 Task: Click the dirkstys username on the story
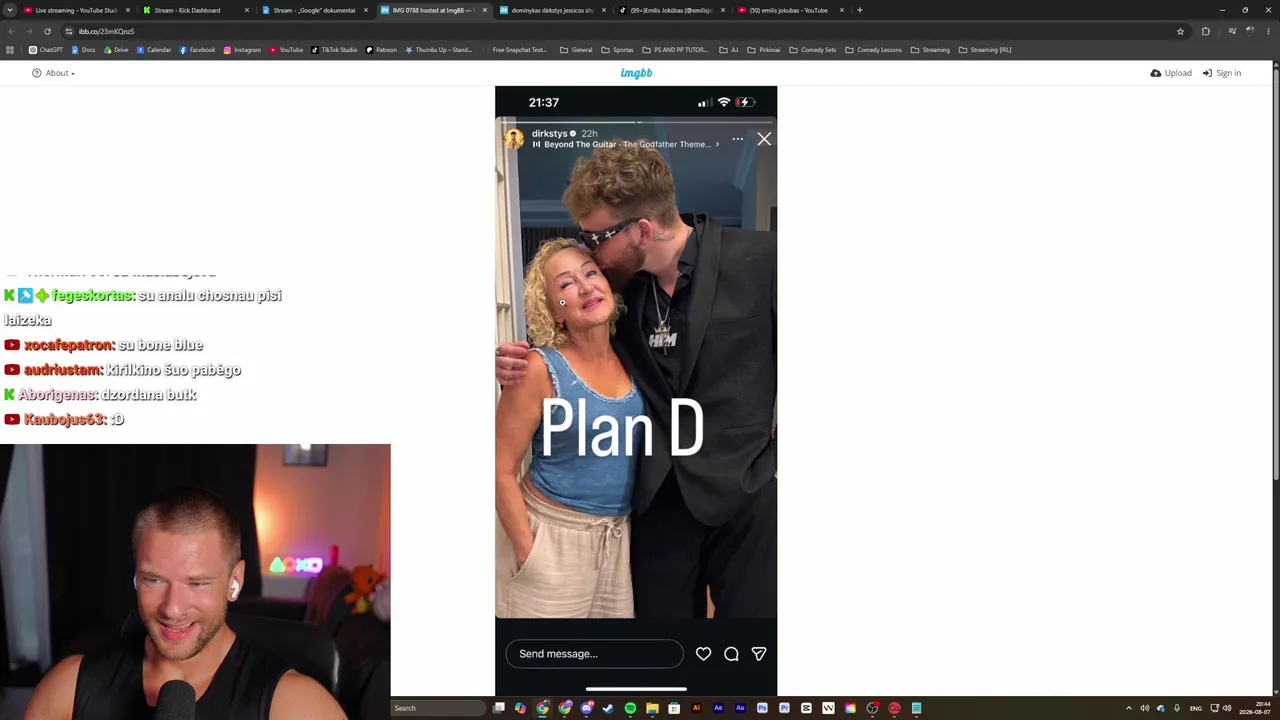click(x=549, y=133)
